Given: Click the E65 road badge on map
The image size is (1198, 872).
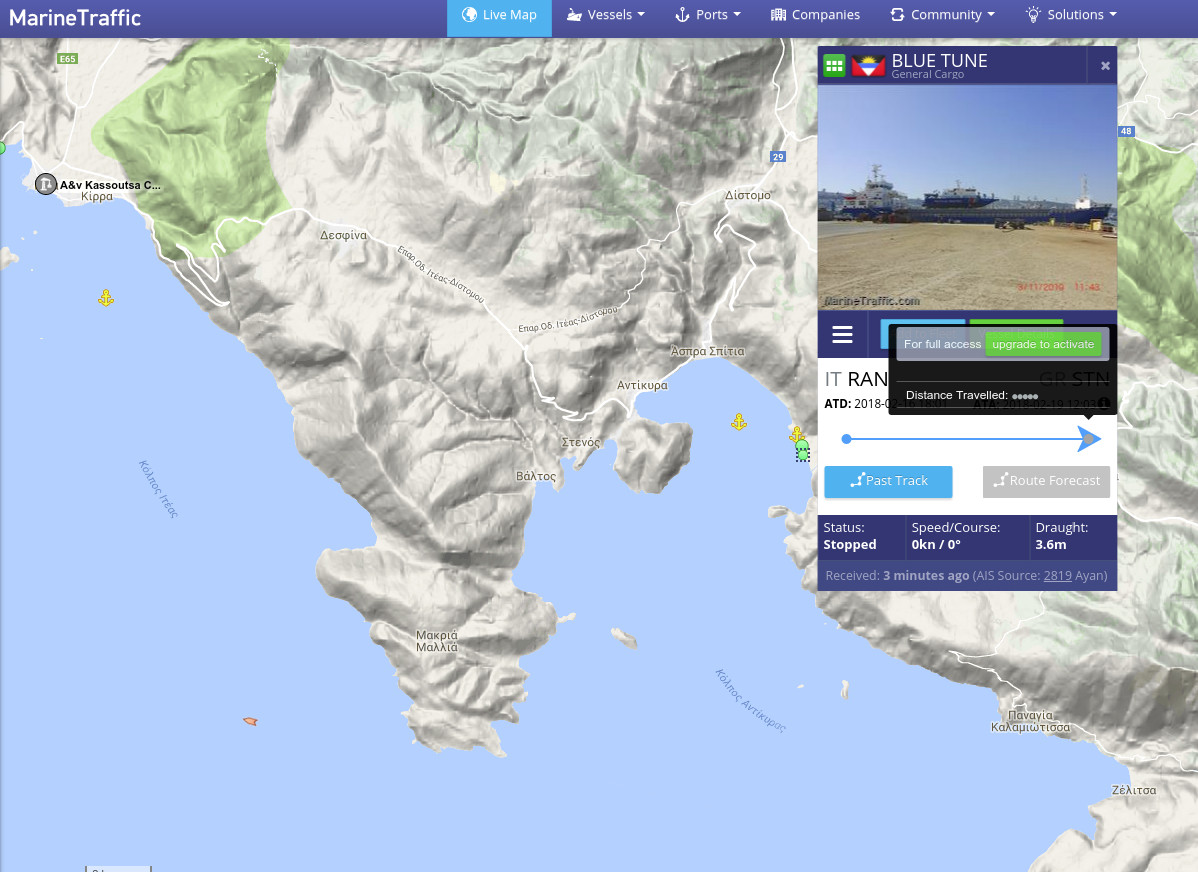Looking at the screenshot, I should tap(67, 59).
